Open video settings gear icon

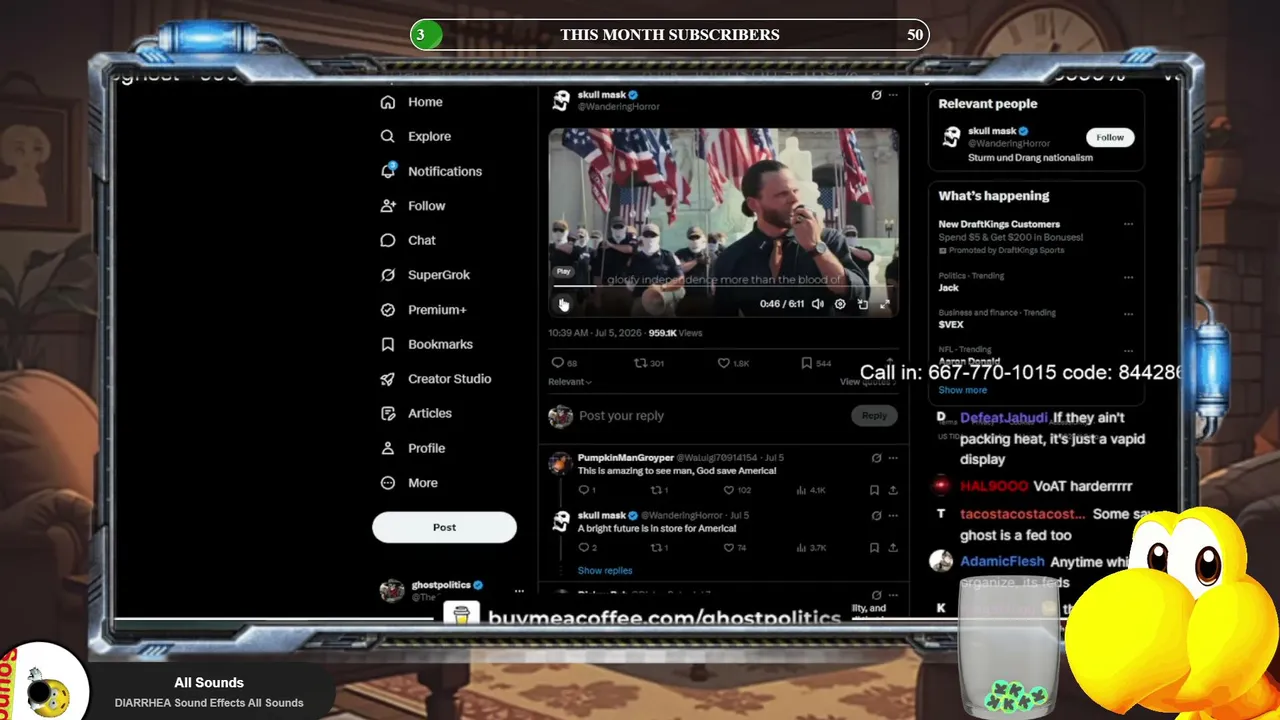[x=840, y=304]
